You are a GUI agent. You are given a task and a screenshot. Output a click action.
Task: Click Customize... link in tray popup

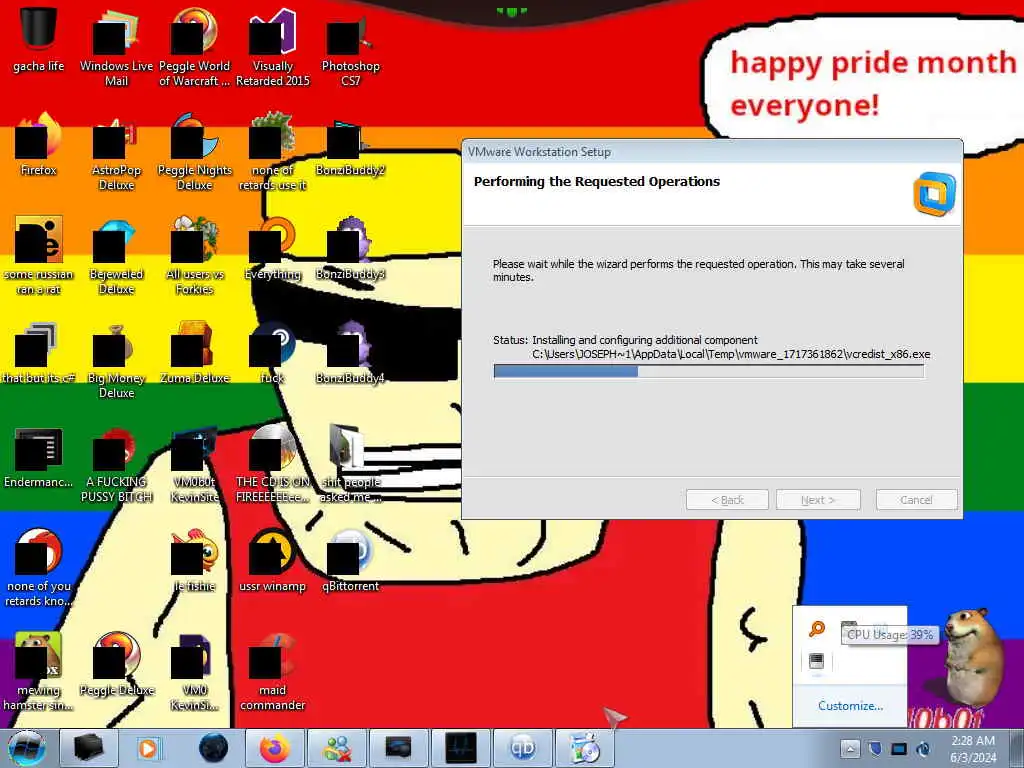pos(850,705)
